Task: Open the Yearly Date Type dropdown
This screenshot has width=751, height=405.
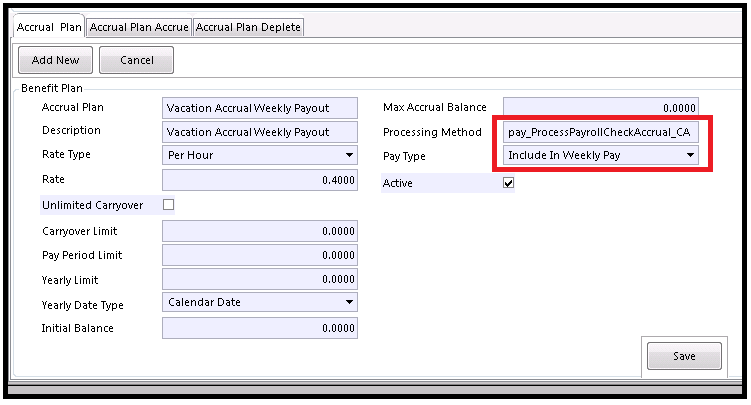Action: click(260, 302)
